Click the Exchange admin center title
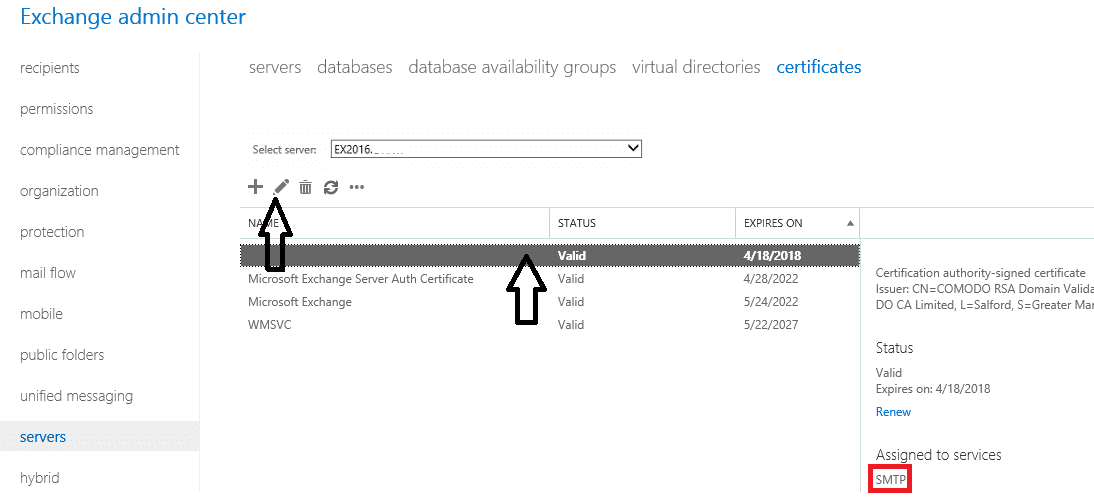Image resolution: width=1094 pixels, height=499 pixels. pos(133,17)
